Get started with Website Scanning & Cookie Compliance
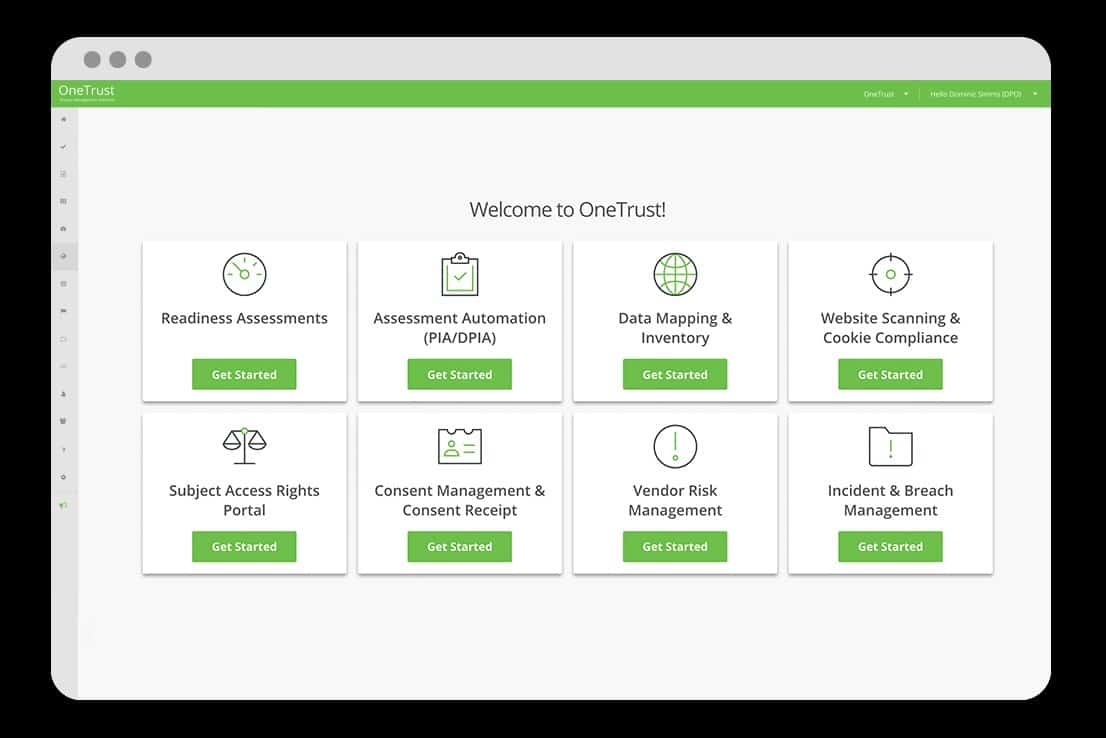The image size is (1106, 738). (890, 374)
